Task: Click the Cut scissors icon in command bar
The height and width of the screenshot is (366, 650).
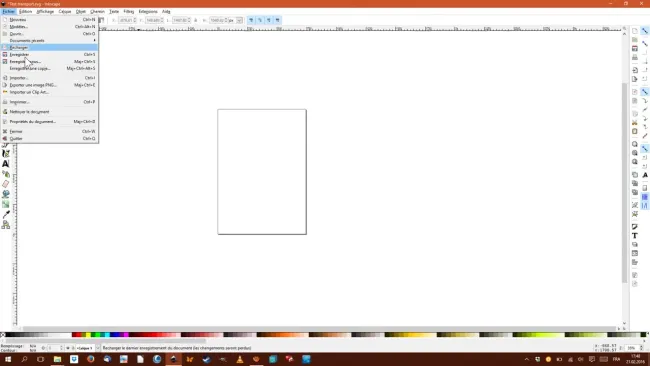Action: (635, 122)
